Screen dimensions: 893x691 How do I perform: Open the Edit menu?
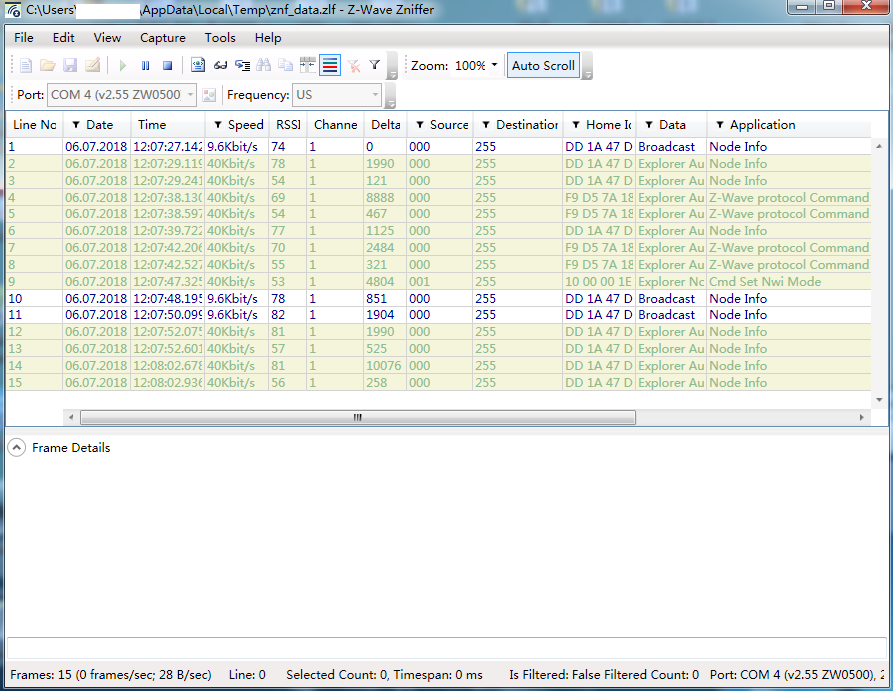pos(64,38)
